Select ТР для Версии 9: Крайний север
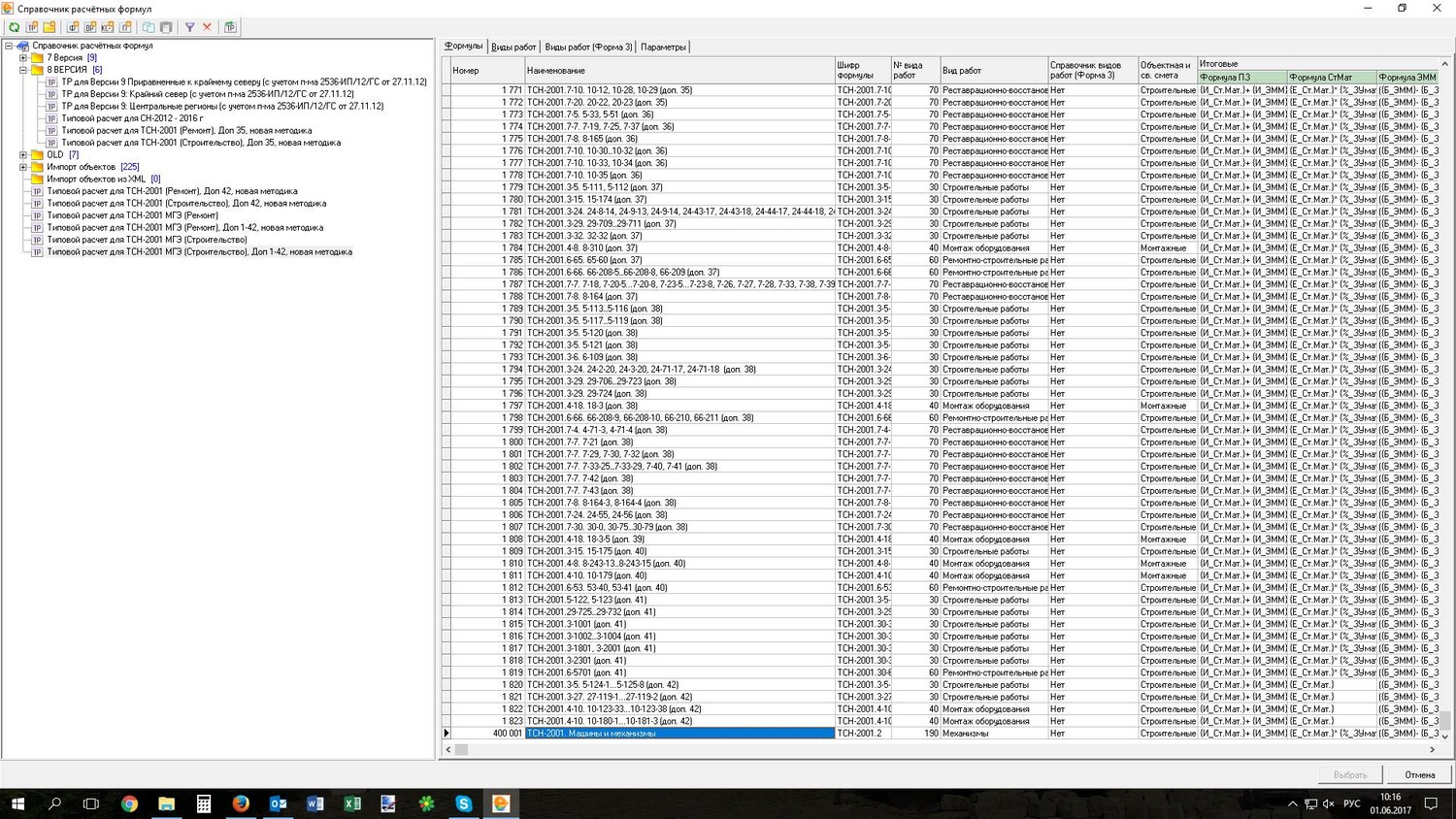Screen dimensions: 1456x819 tap(207, 94)
